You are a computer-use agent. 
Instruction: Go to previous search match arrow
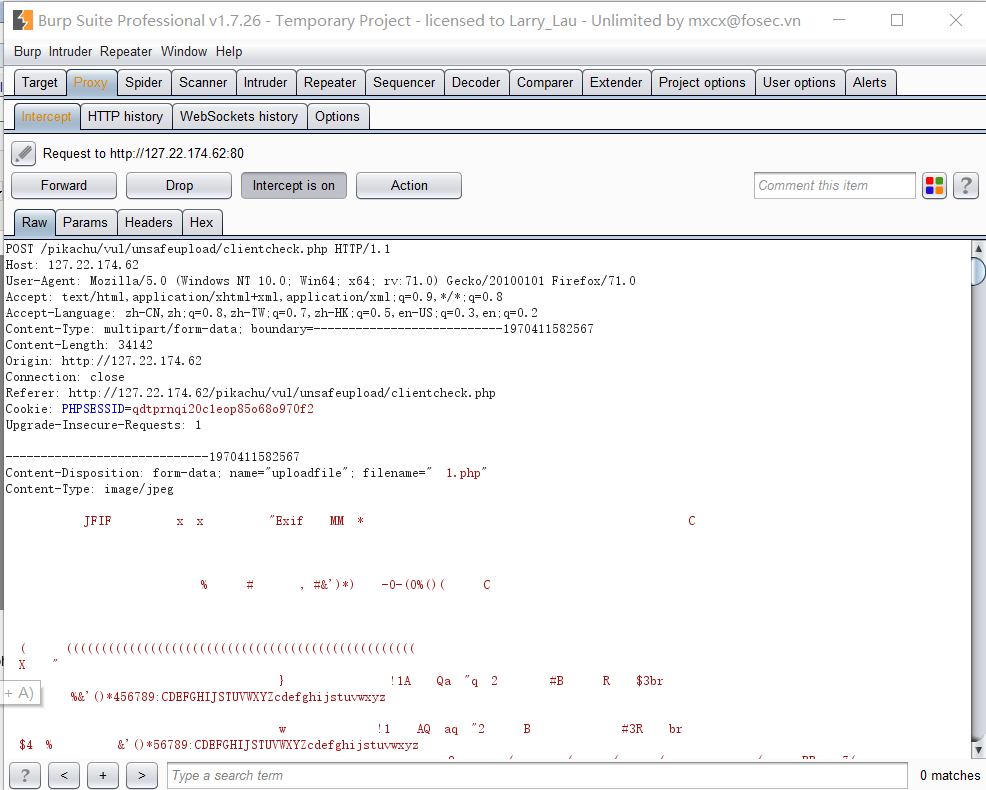(64, 776)
